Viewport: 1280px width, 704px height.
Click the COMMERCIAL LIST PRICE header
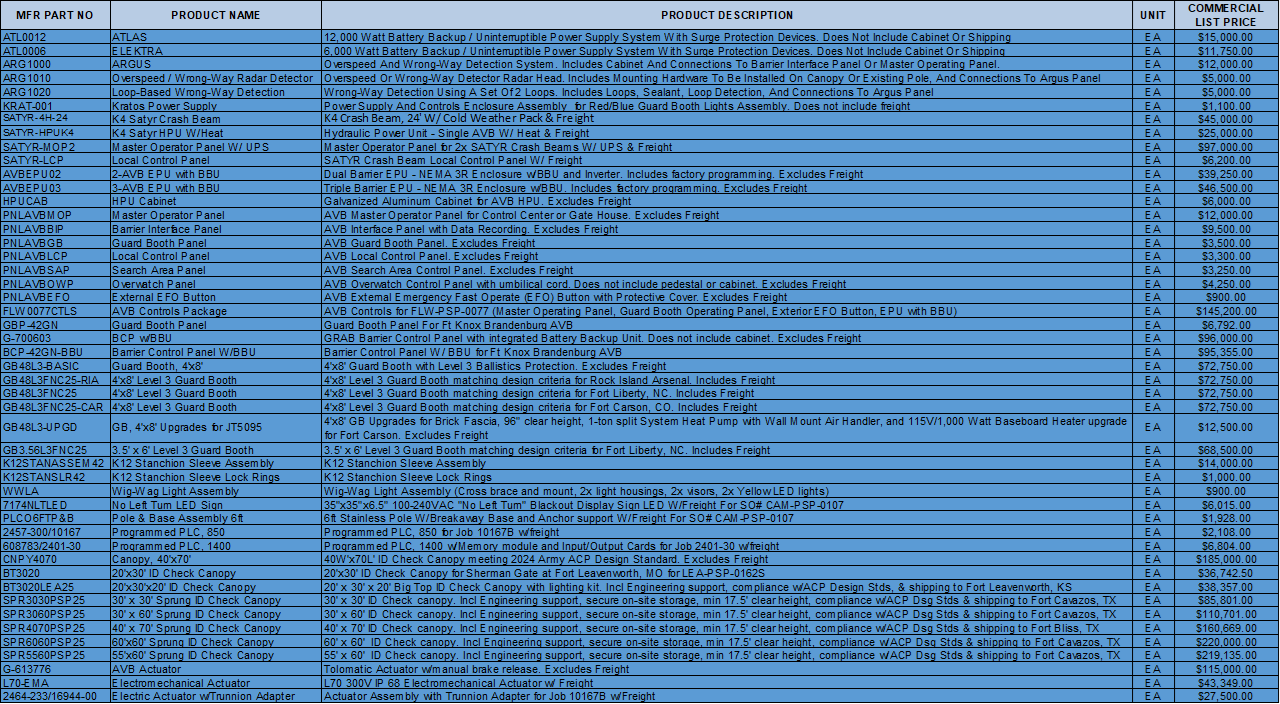coord(1226,15)
